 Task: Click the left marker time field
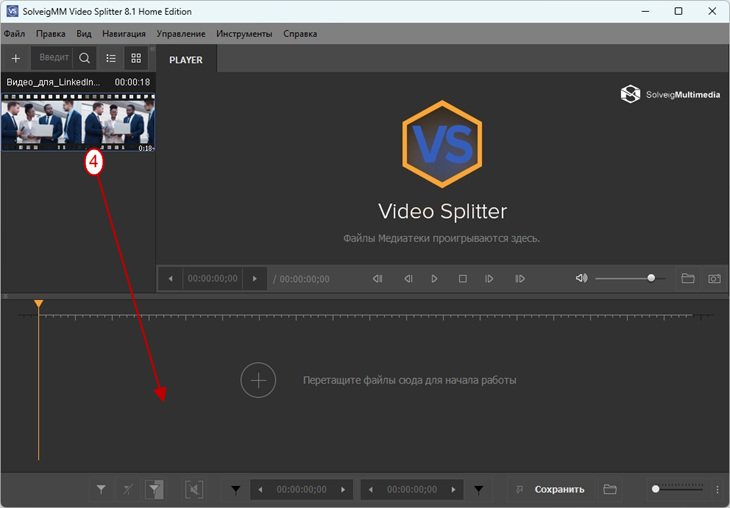(301, 489)
